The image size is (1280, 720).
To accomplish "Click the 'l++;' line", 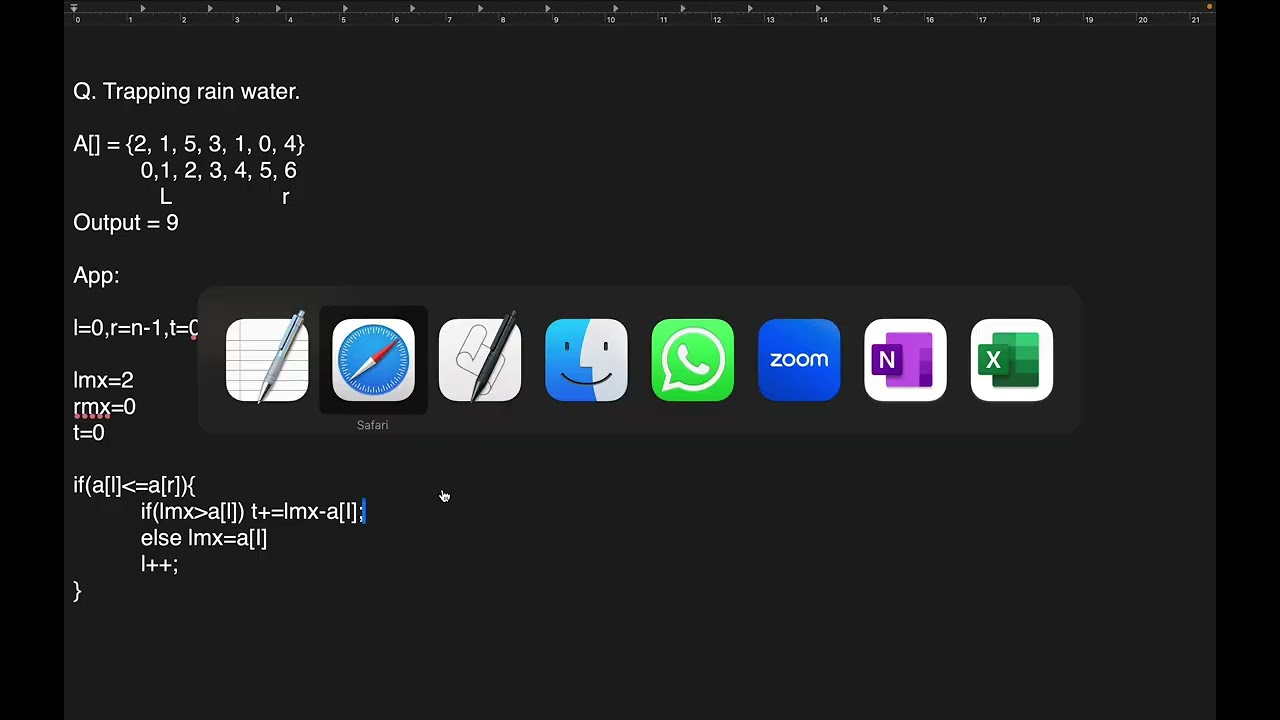I will coord(159,564).
